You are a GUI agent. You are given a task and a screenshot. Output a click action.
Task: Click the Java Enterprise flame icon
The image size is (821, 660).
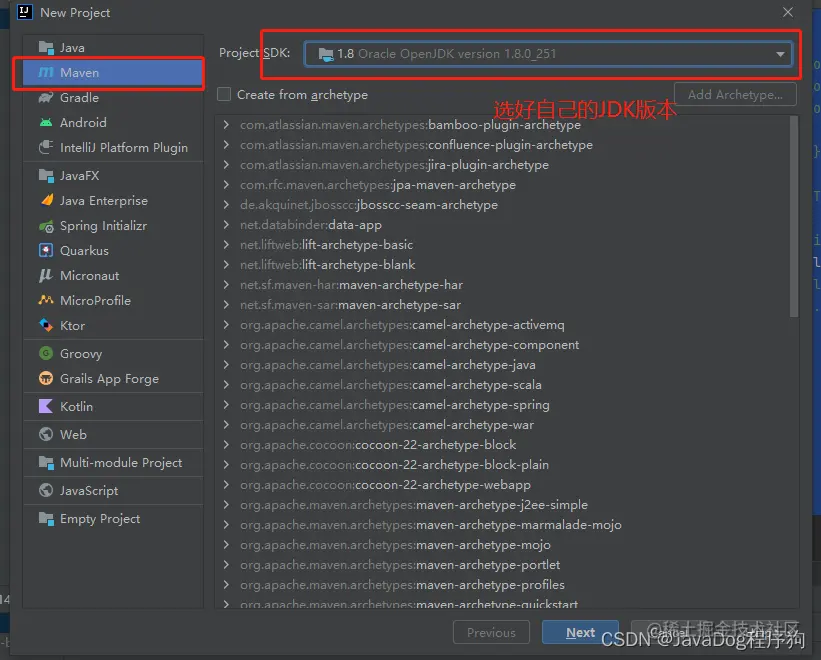coord(47,200)
